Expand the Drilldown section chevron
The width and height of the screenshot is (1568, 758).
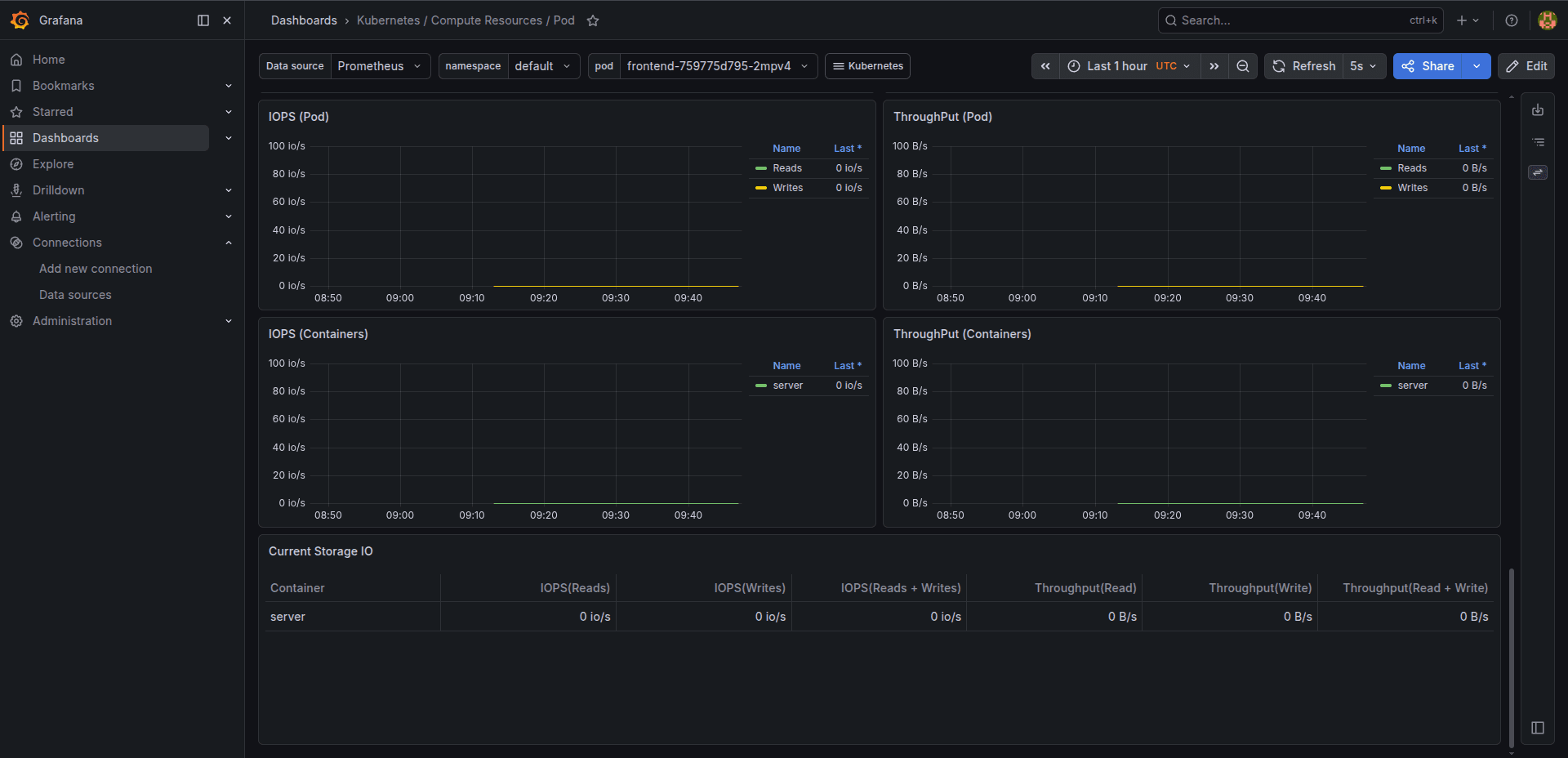pos(229,190)
